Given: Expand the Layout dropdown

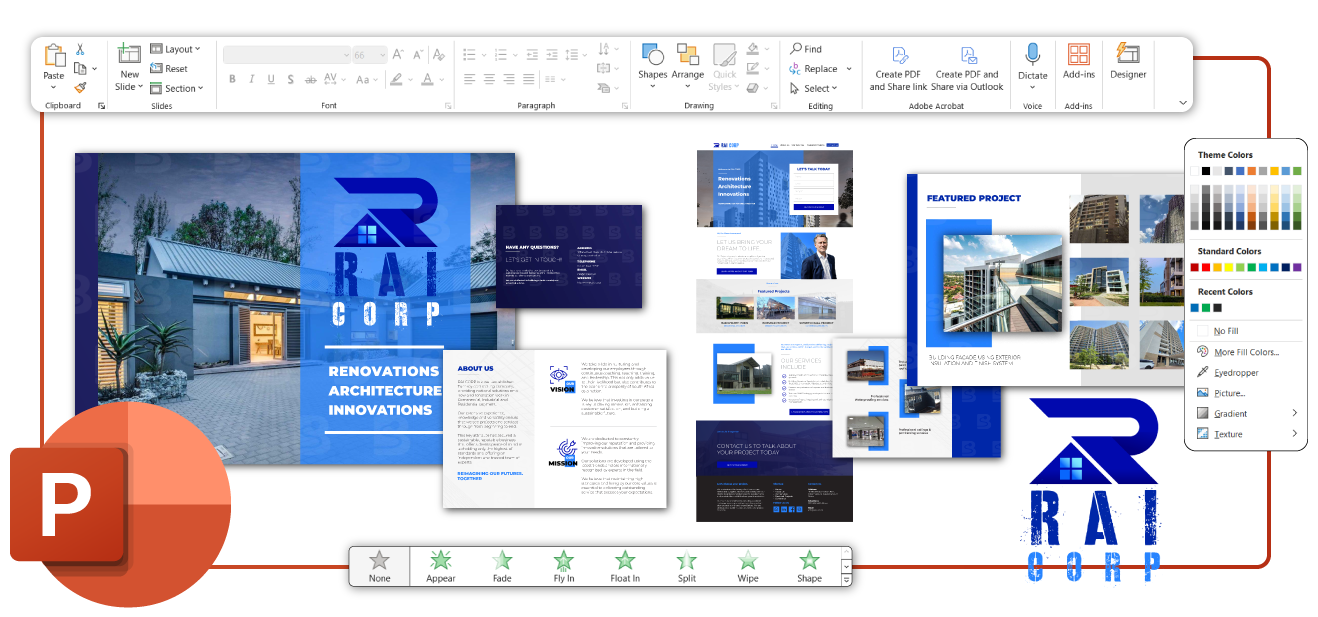Looking at the screenshot, I should pyautogui.click(x=175, y=49).
